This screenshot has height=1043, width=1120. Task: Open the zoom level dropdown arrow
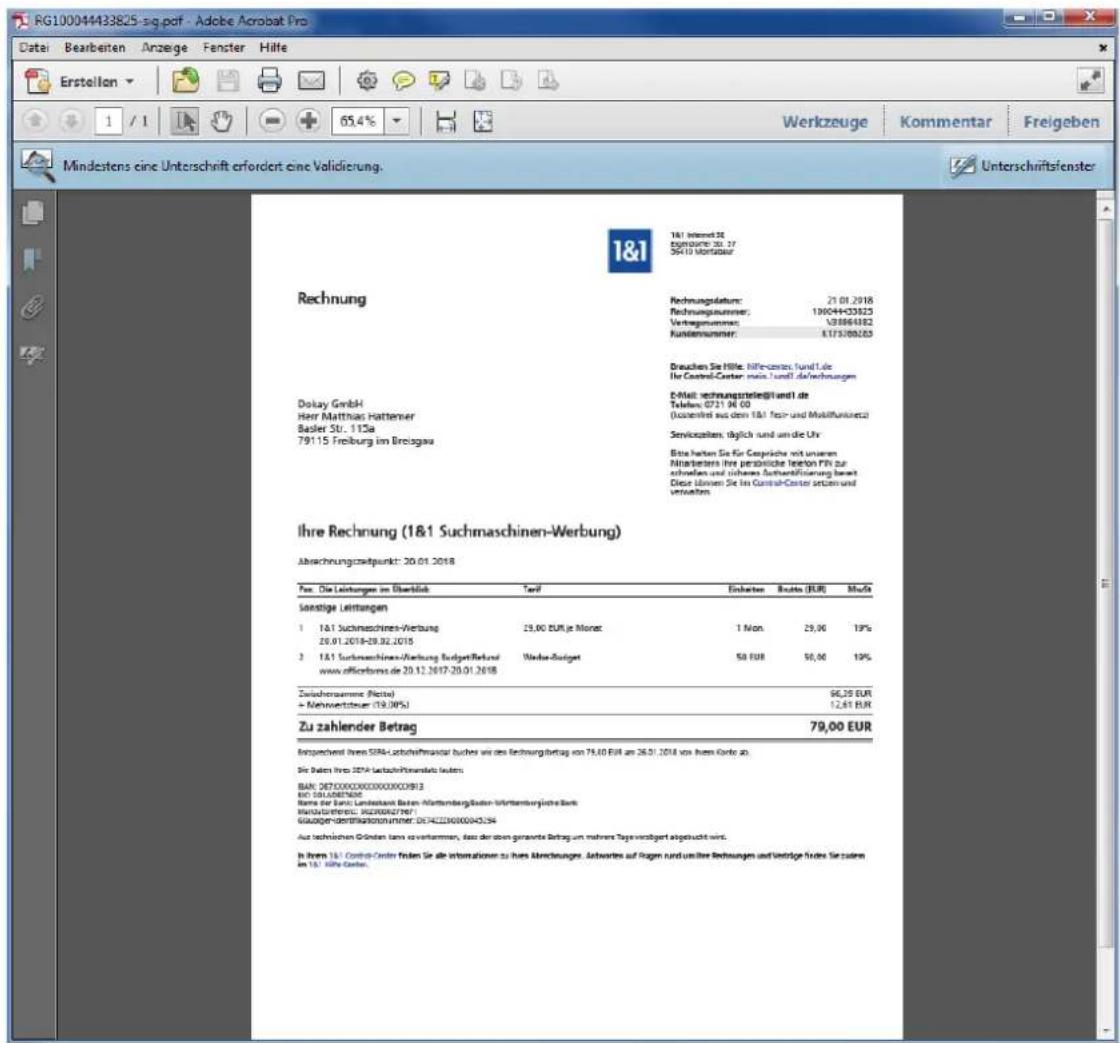point(396,121)
